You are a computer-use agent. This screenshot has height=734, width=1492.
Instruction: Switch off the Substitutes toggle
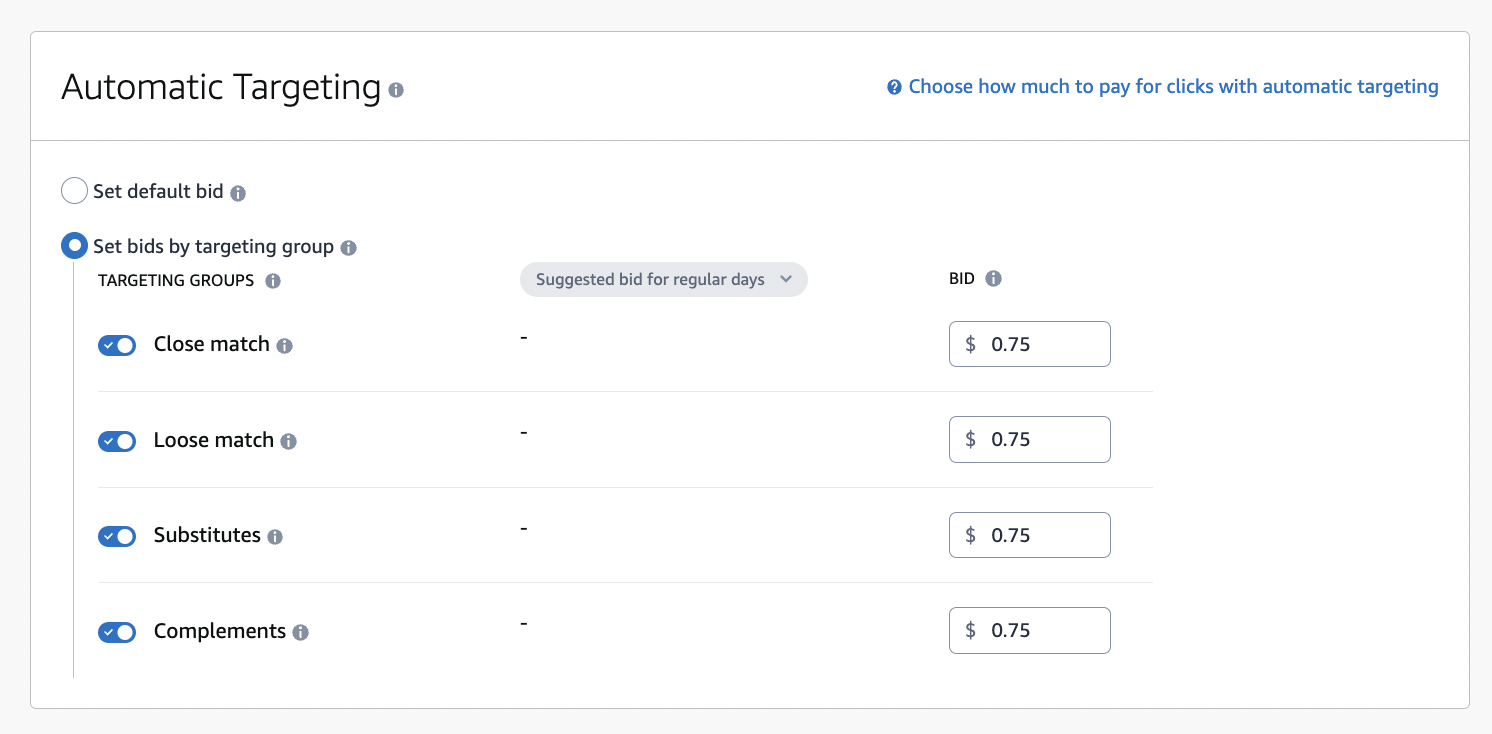[x=117, y=536]
